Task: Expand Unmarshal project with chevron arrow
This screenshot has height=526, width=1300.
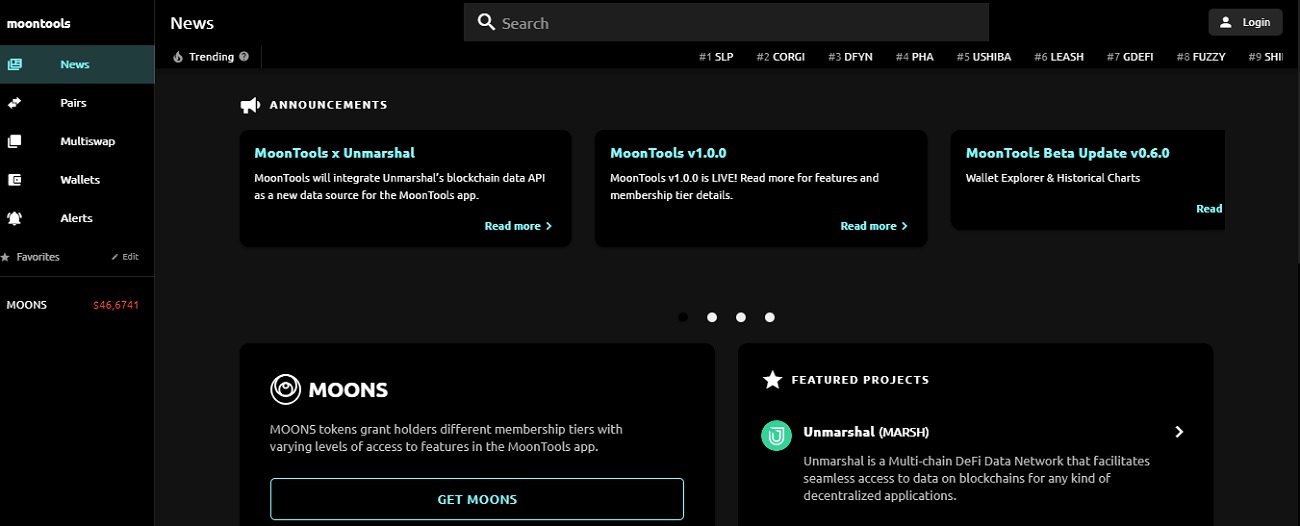Action: click(1179, 432)
